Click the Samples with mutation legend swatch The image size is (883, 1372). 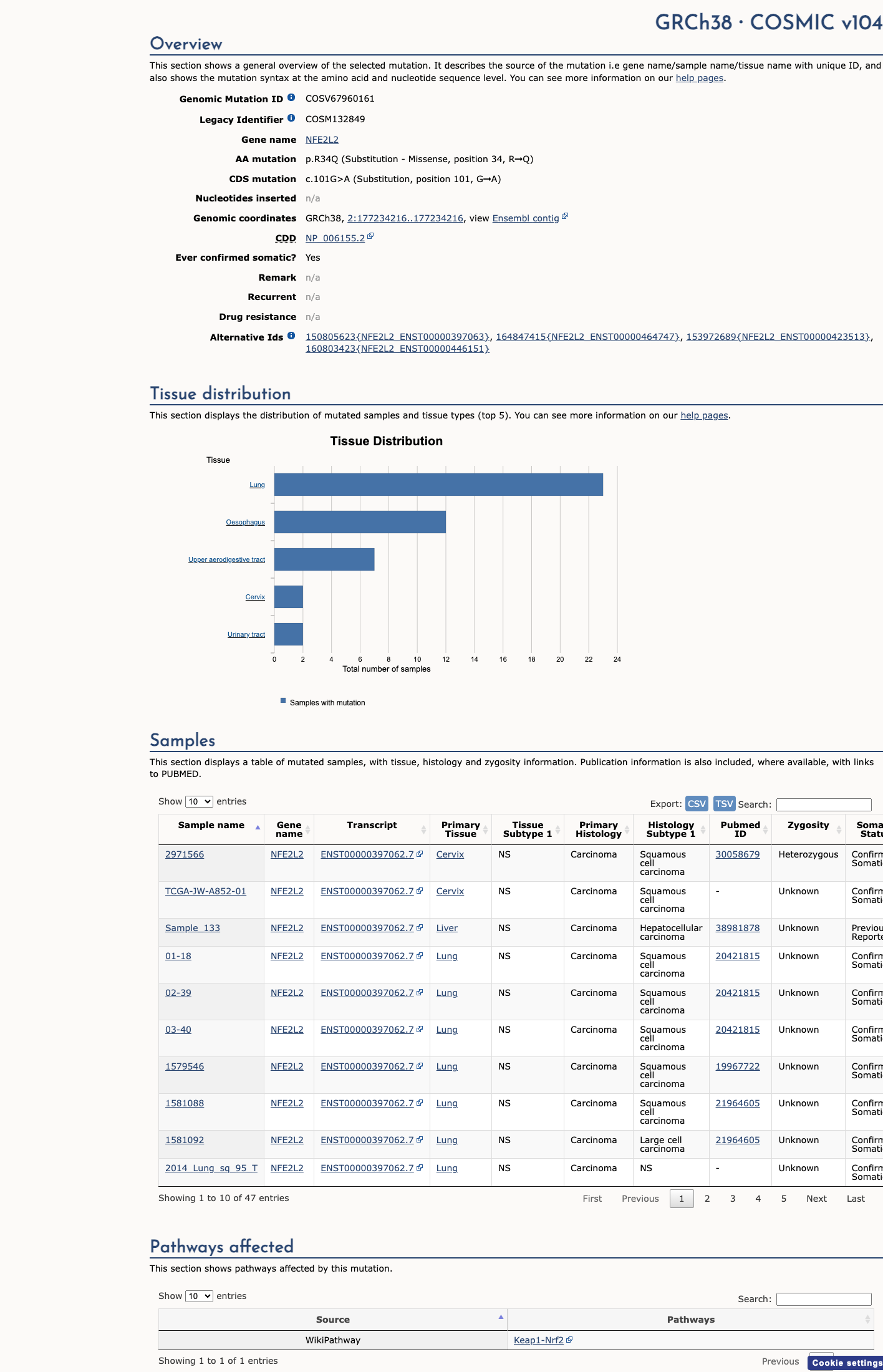[283, 700]
